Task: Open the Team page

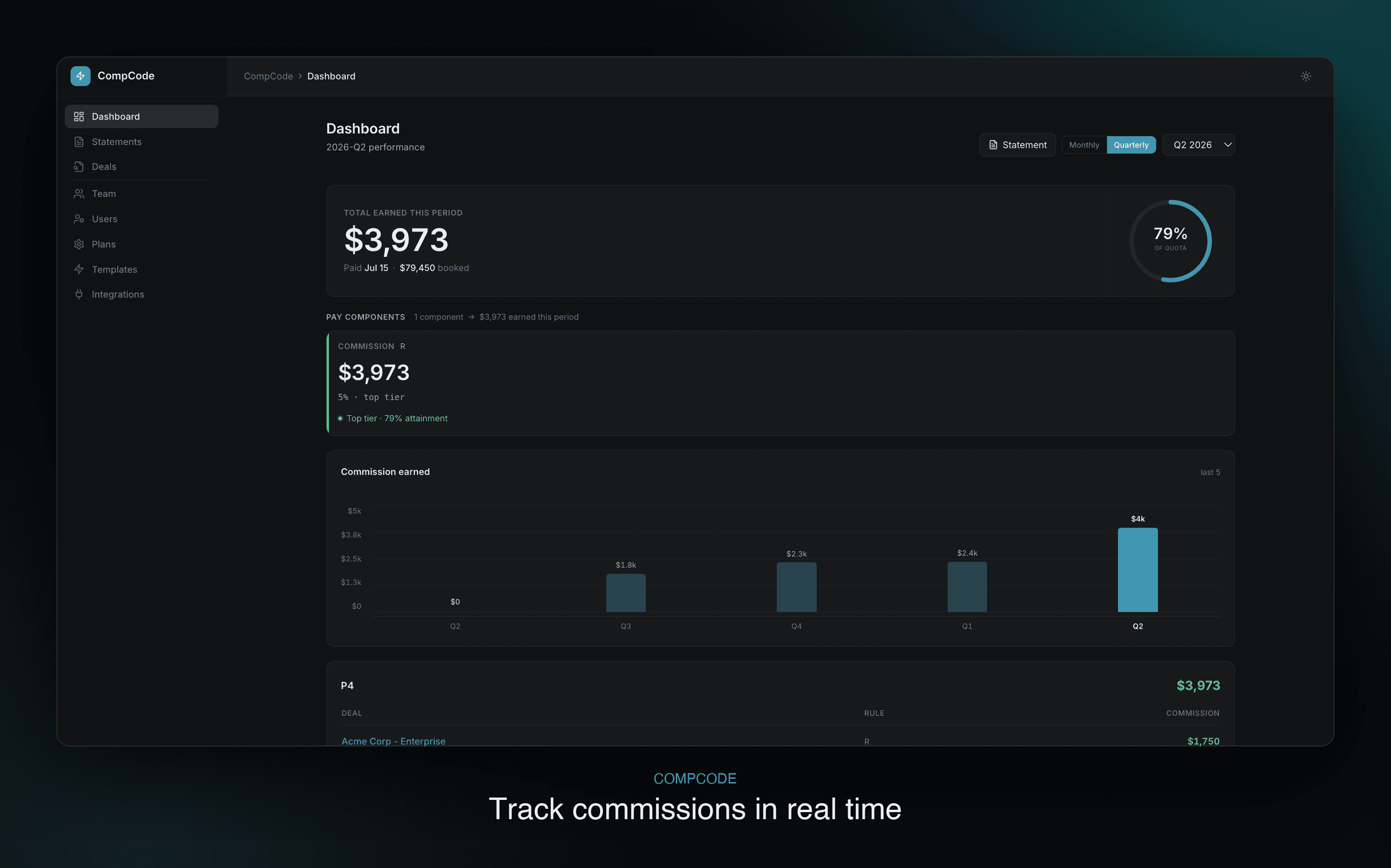Action: click(141, 194)
